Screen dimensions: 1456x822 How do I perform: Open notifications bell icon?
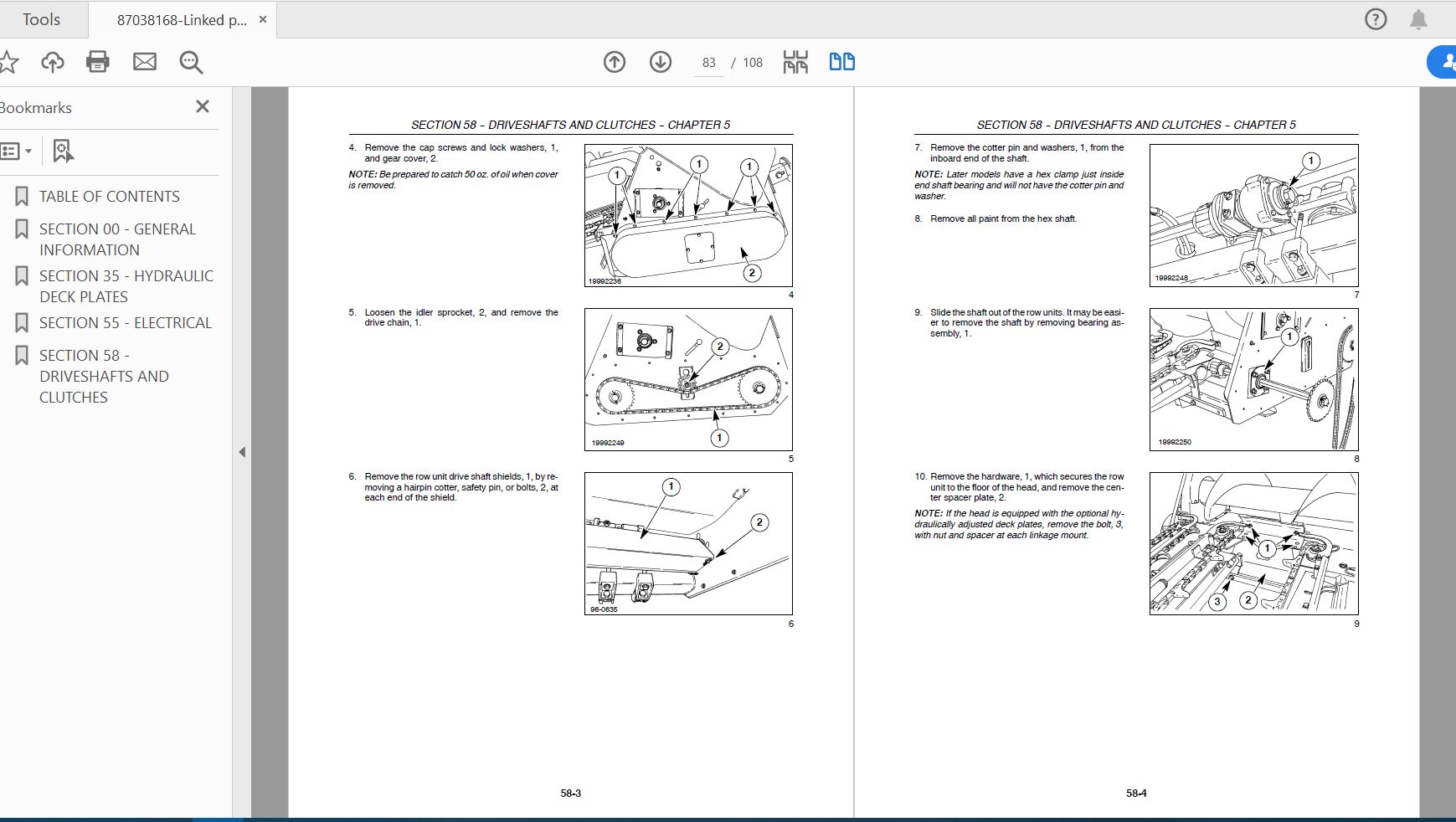tap(1418, 19)
